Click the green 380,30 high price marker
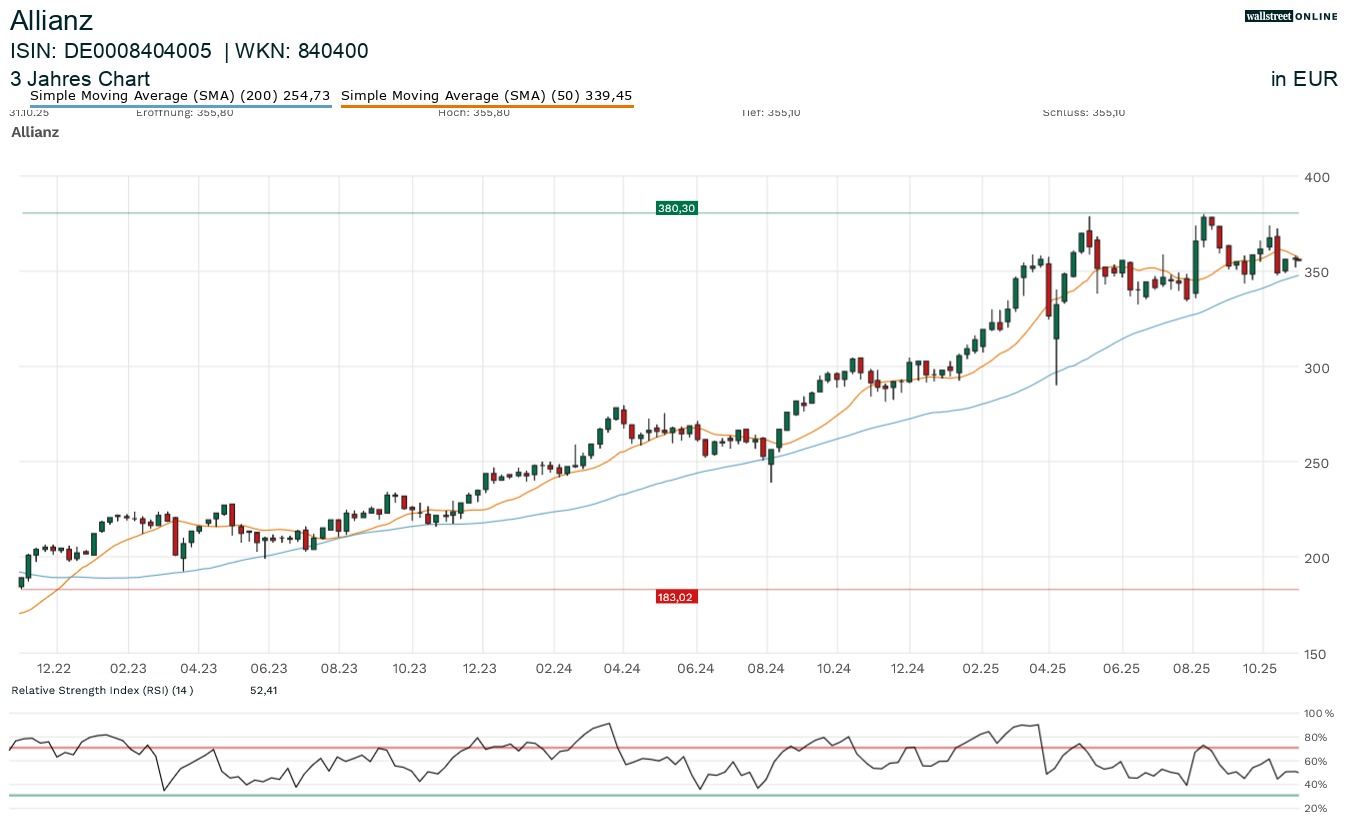The height and width of the screenshot is (836, 1349). pos(676,208)
